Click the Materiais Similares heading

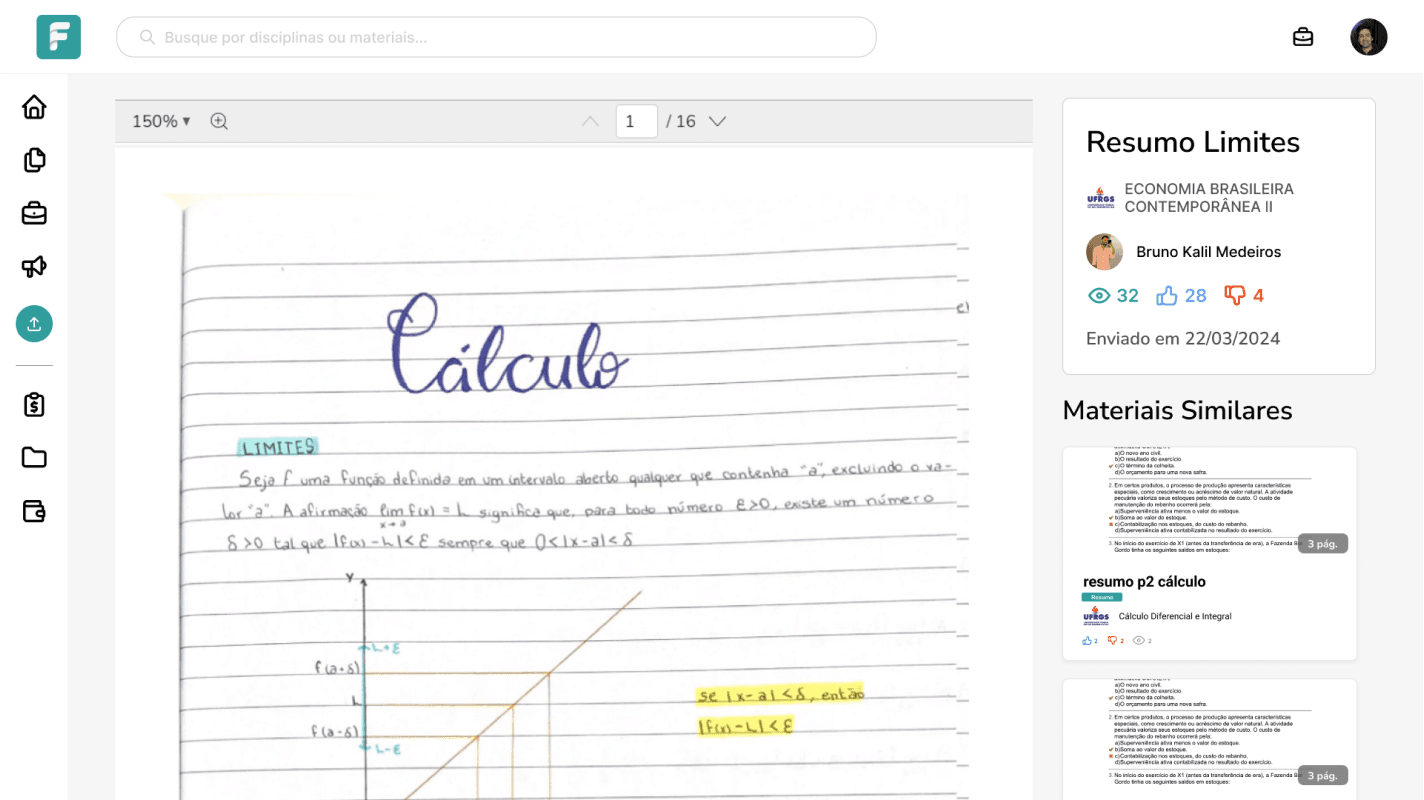(1177, 410)
